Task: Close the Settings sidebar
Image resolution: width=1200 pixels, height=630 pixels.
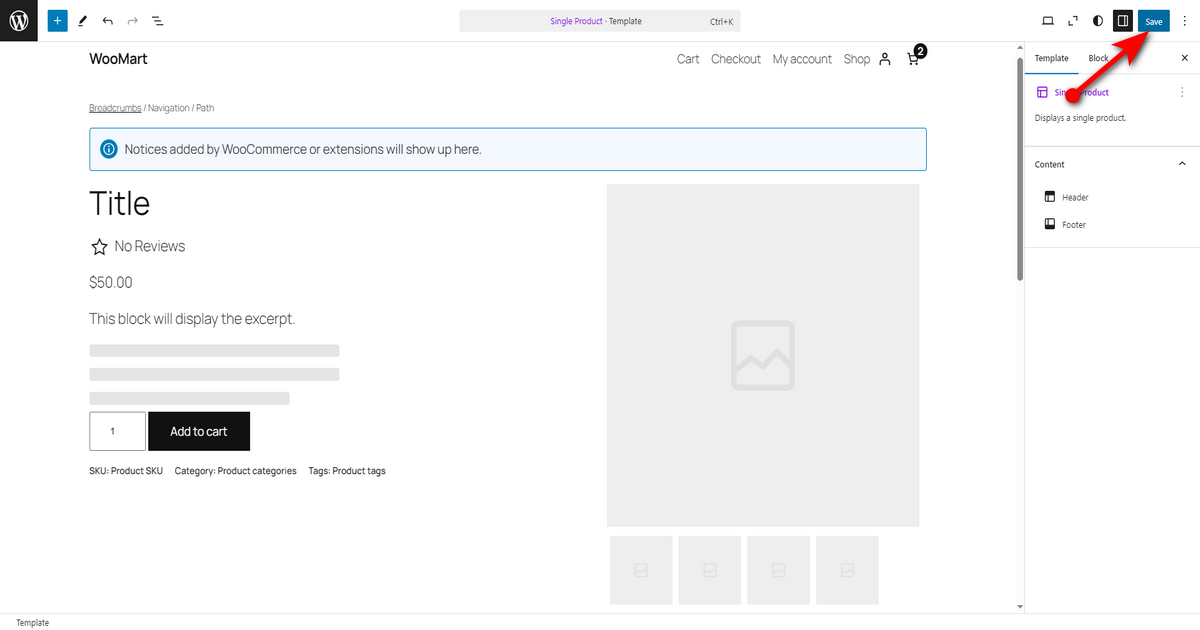Action: 1185,58
